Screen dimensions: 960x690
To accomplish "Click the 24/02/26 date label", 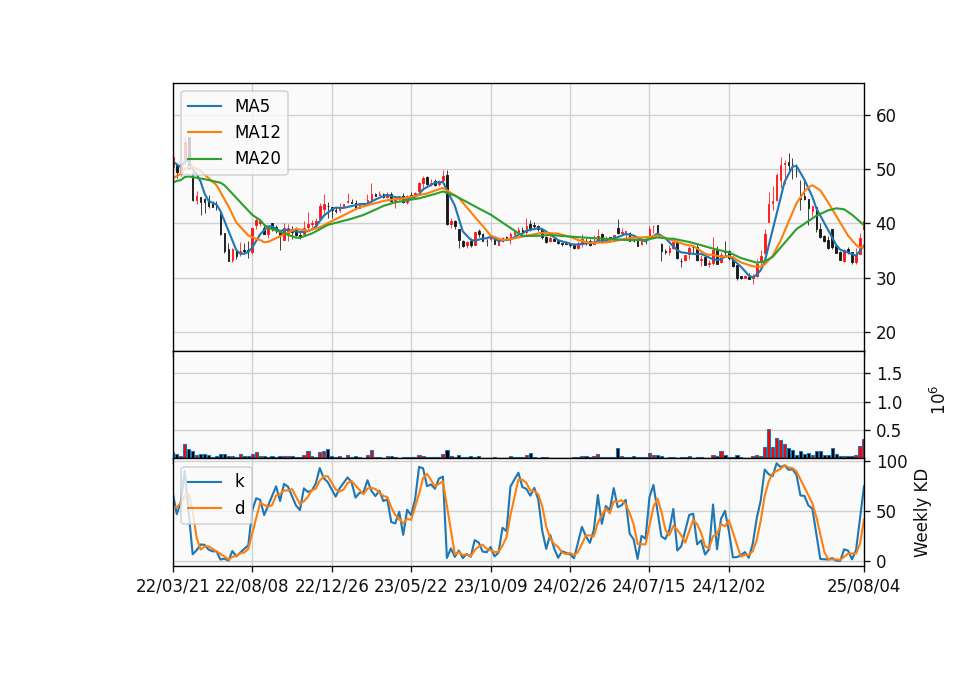I will (569, 586).
